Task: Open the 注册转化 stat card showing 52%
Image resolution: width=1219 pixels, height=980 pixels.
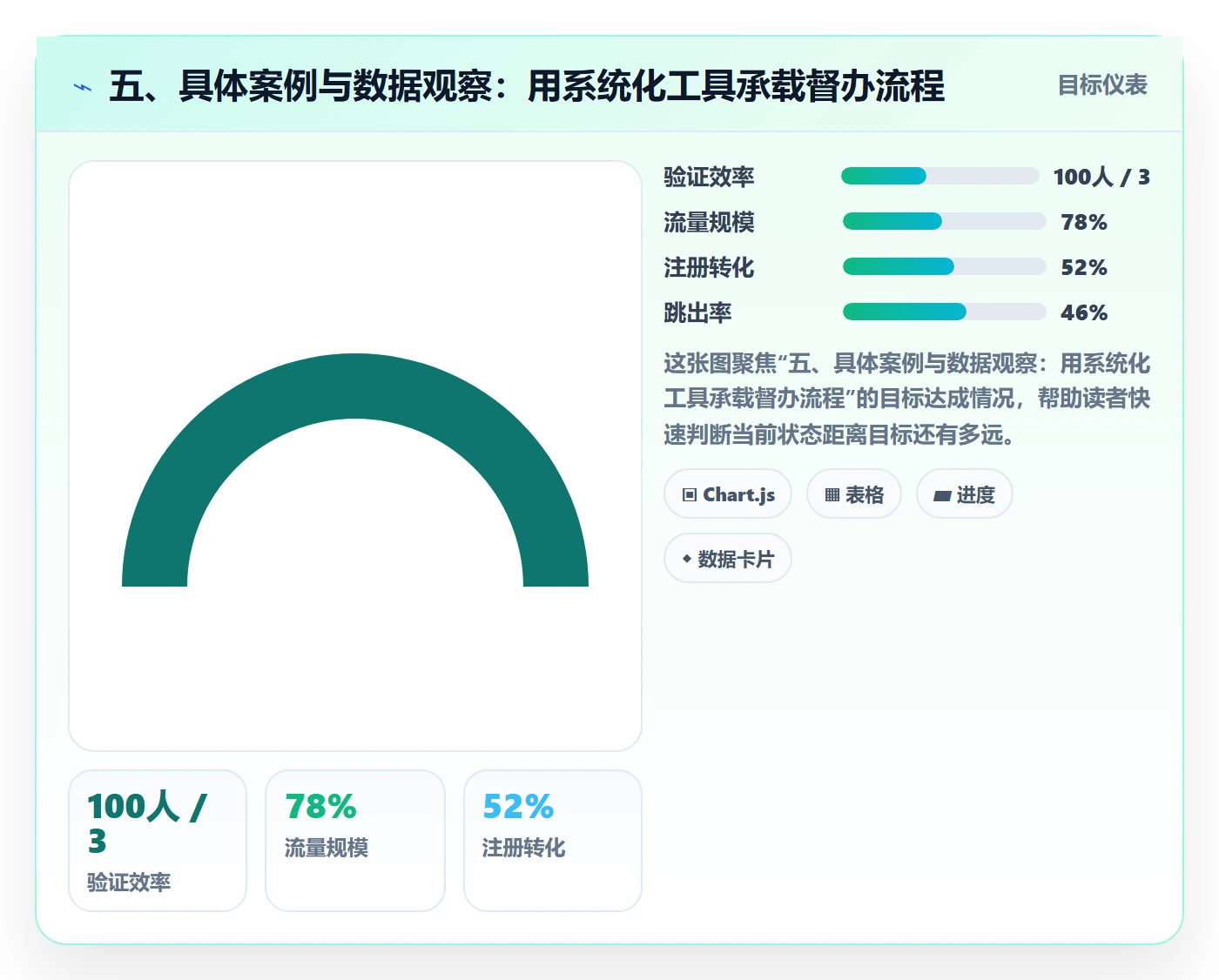Action: [x=553, y=841]
